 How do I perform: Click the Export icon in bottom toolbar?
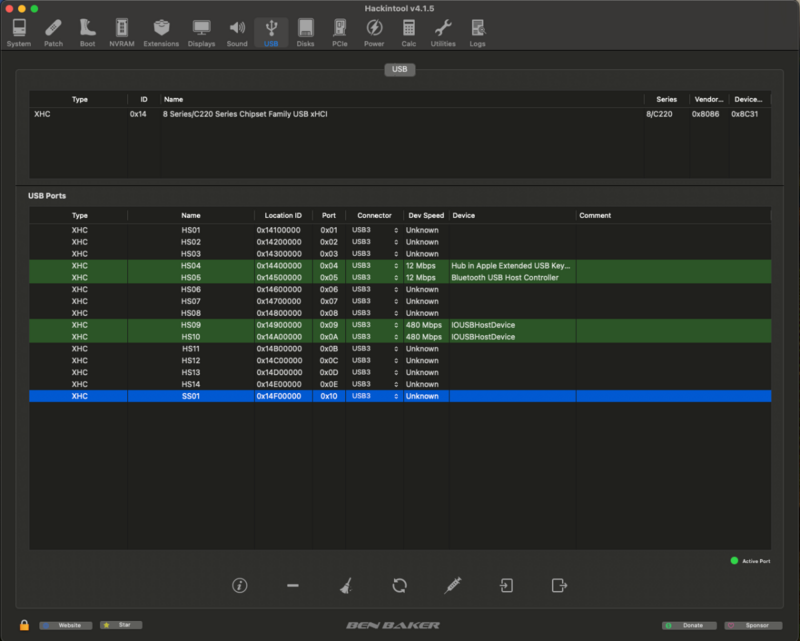tap(559, 586)
